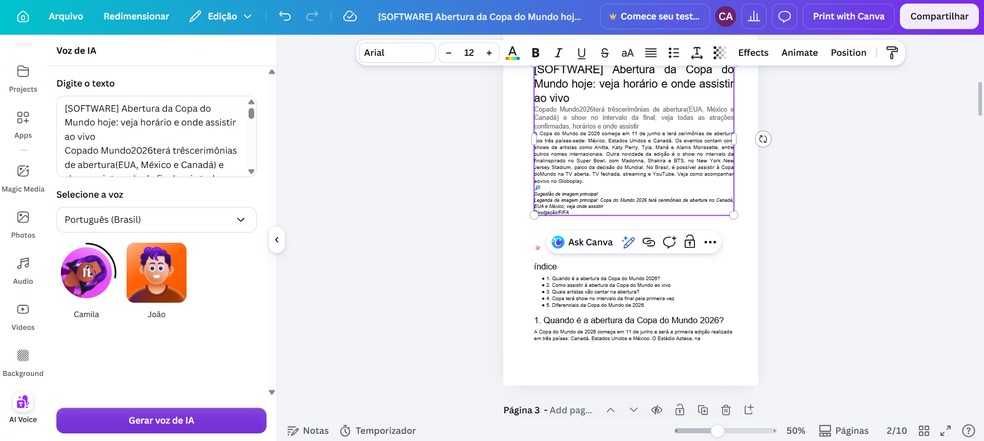Copy style with paint roller icon
The width and height of the screenshot is (984, 441).
(892, 53)
